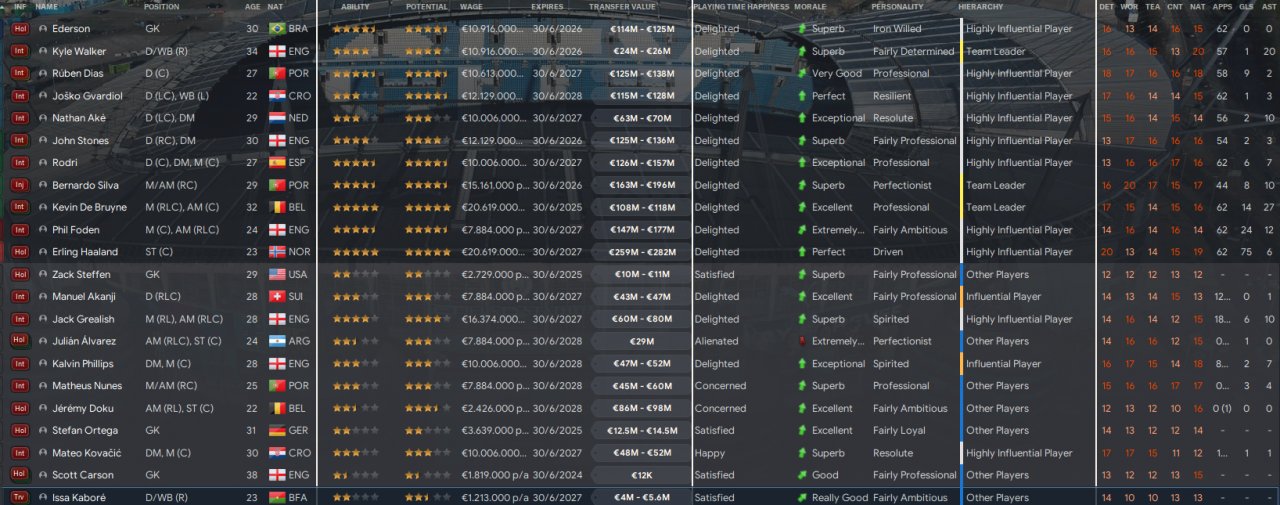Open the player info icon beside Erling Haaland
This screenshot has height=505, width=1280.
pyautogui.click(x=43, y=252)
